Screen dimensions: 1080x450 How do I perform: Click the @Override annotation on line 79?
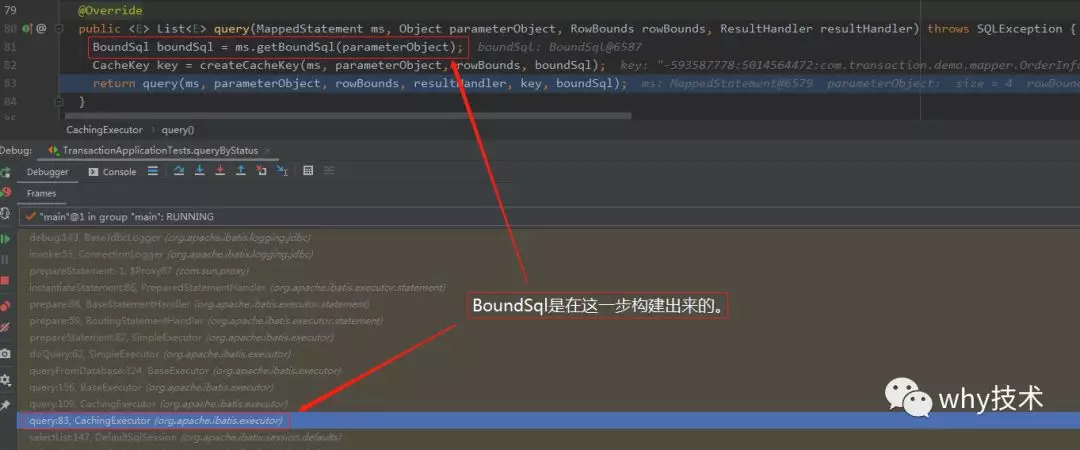pos(111,10)
